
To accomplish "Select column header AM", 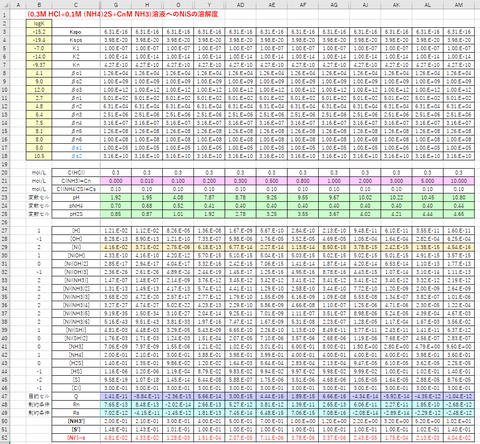I will click(459, 5).
